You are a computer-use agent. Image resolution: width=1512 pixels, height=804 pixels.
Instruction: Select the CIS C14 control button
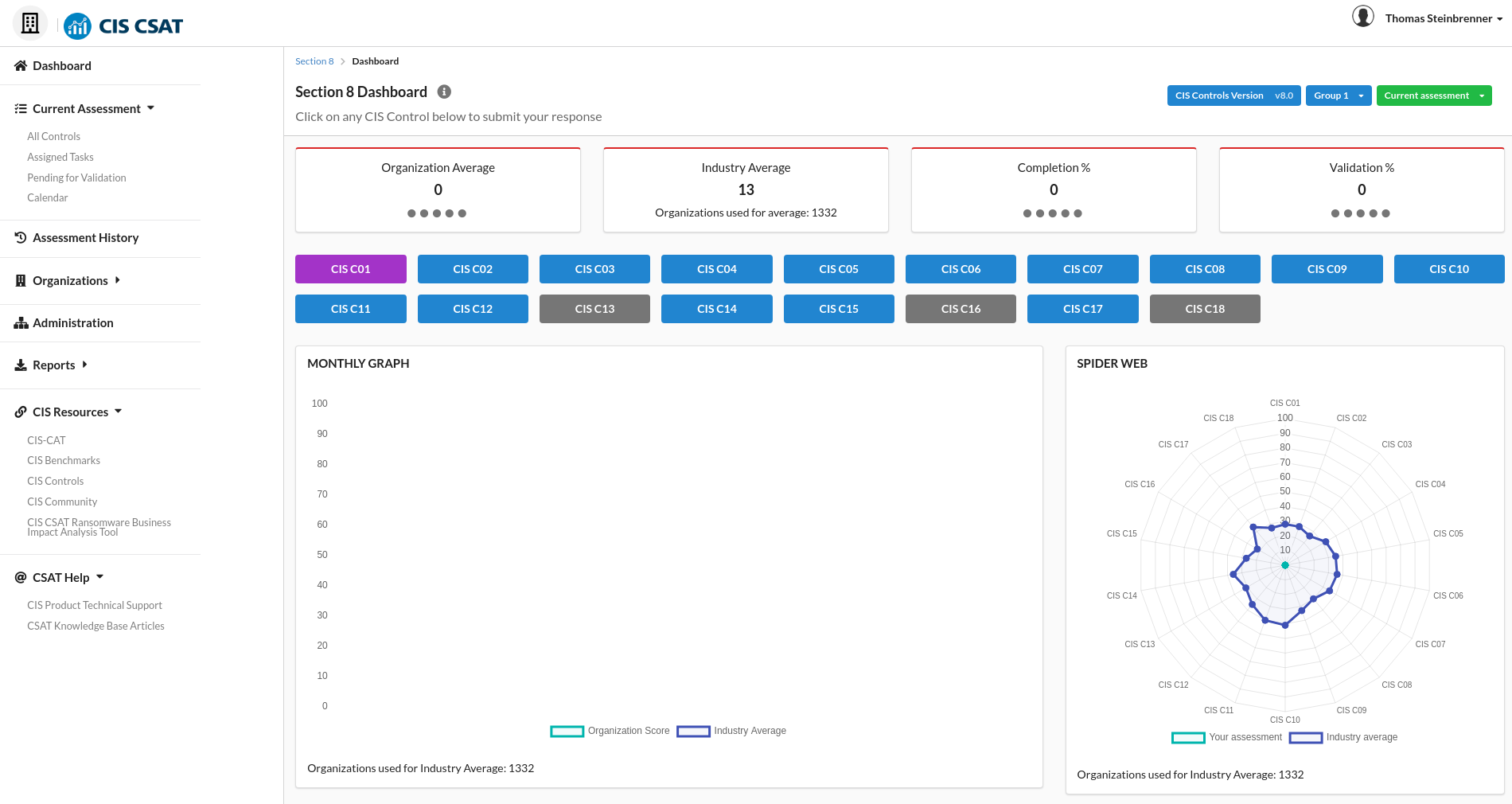tap(717, 309)
